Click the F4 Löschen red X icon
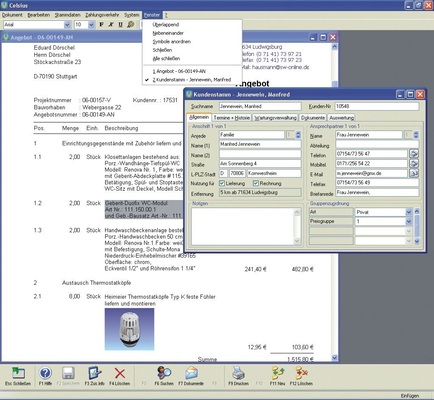Screen dimensions: 434x400 pos(120,373)
